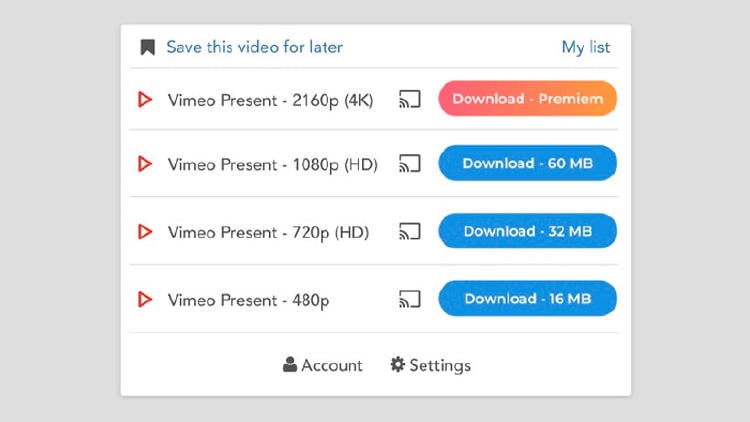
Task: Click the play icon for 2160p (4K)
Action: tap(145, 99)
